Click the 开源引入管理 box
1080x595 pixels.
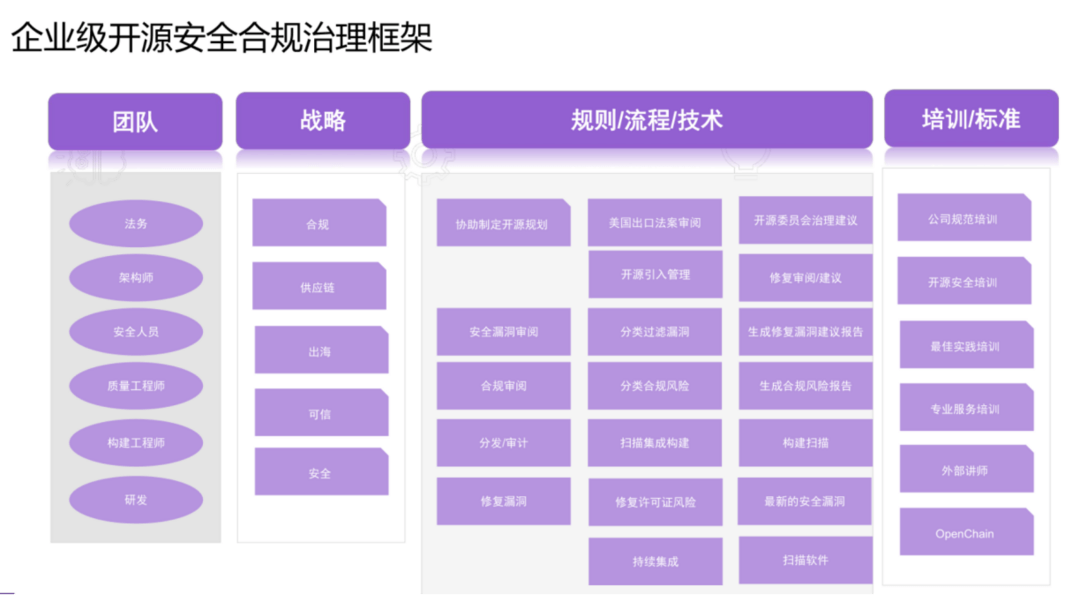point(655,275)
